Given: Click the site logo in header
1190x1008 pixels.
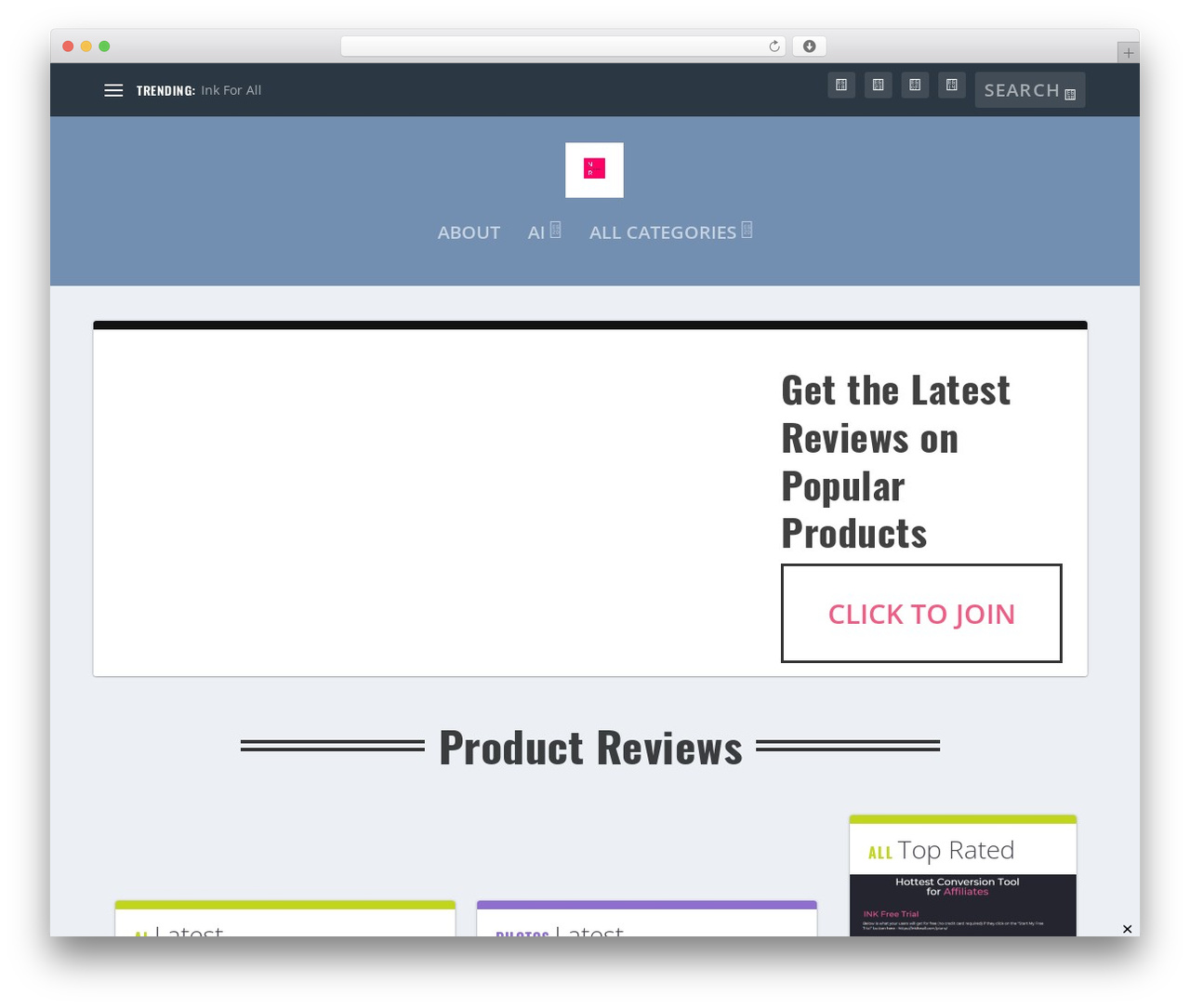Looking at the screenshot, I should click(594, 170).
